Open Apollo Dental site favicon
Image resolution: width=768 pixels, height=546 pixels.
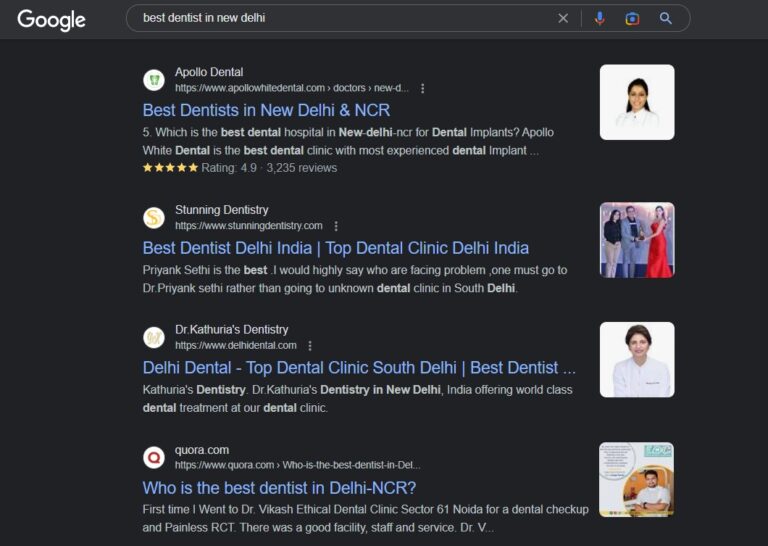(154, 80)
